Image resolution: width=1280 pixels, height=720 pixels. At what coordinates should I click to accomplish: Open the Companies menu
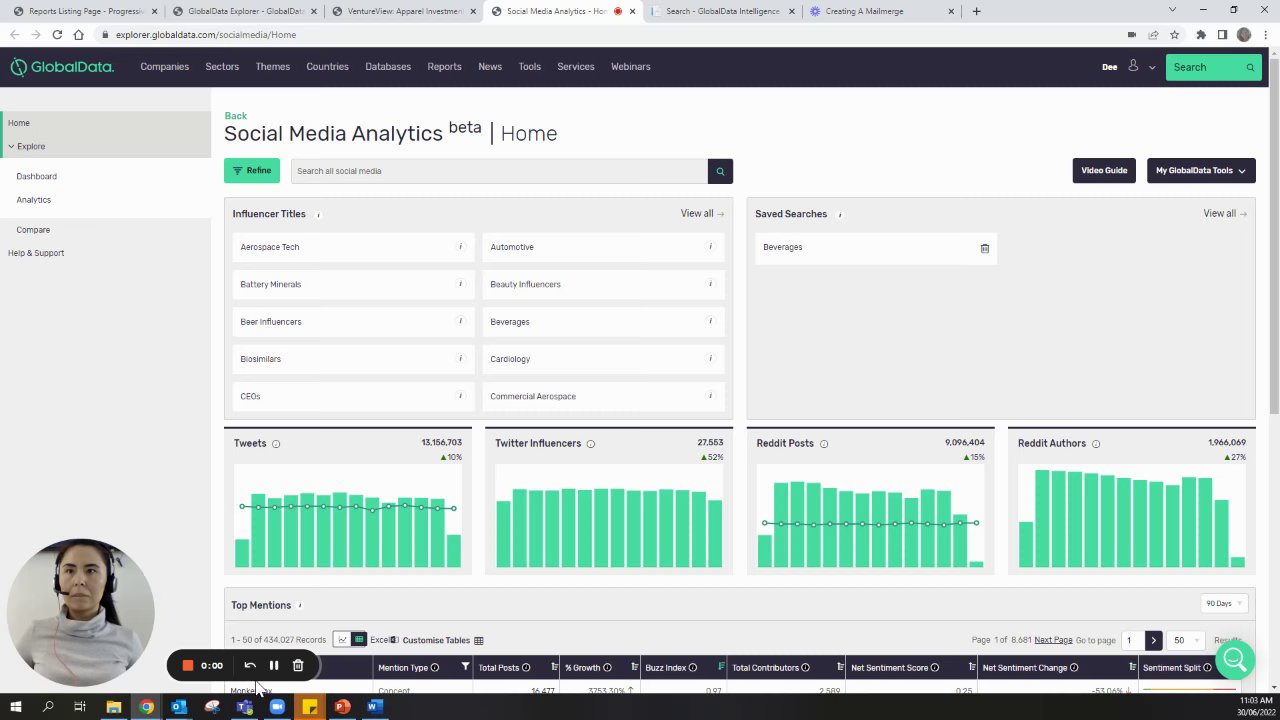coord(164,67)
